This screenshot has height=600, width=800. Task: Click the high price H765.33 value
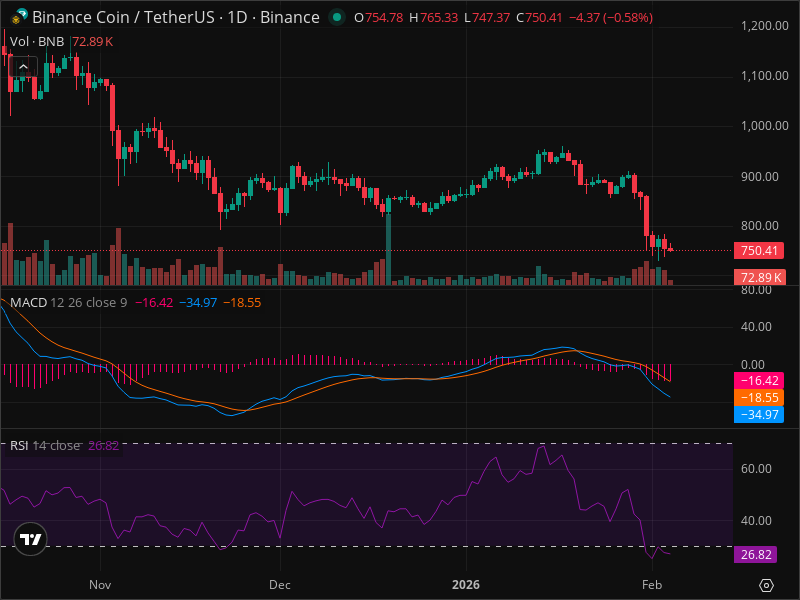click(434, 18)
